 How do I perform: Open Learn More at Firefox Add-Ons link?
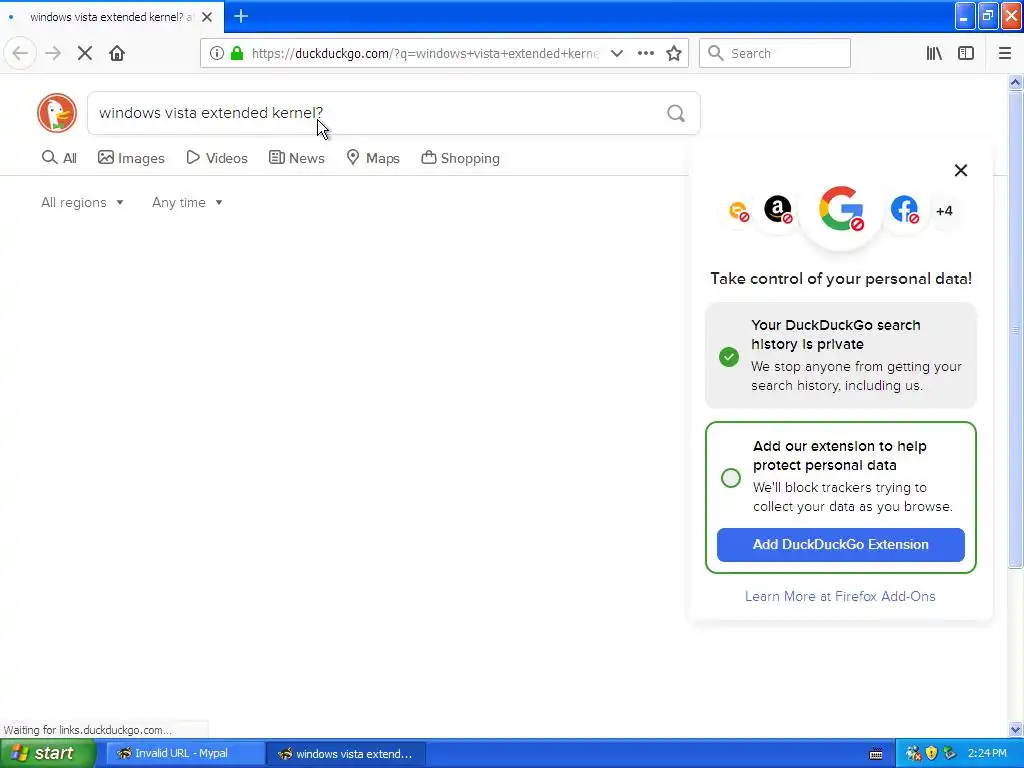coord(840,596)
